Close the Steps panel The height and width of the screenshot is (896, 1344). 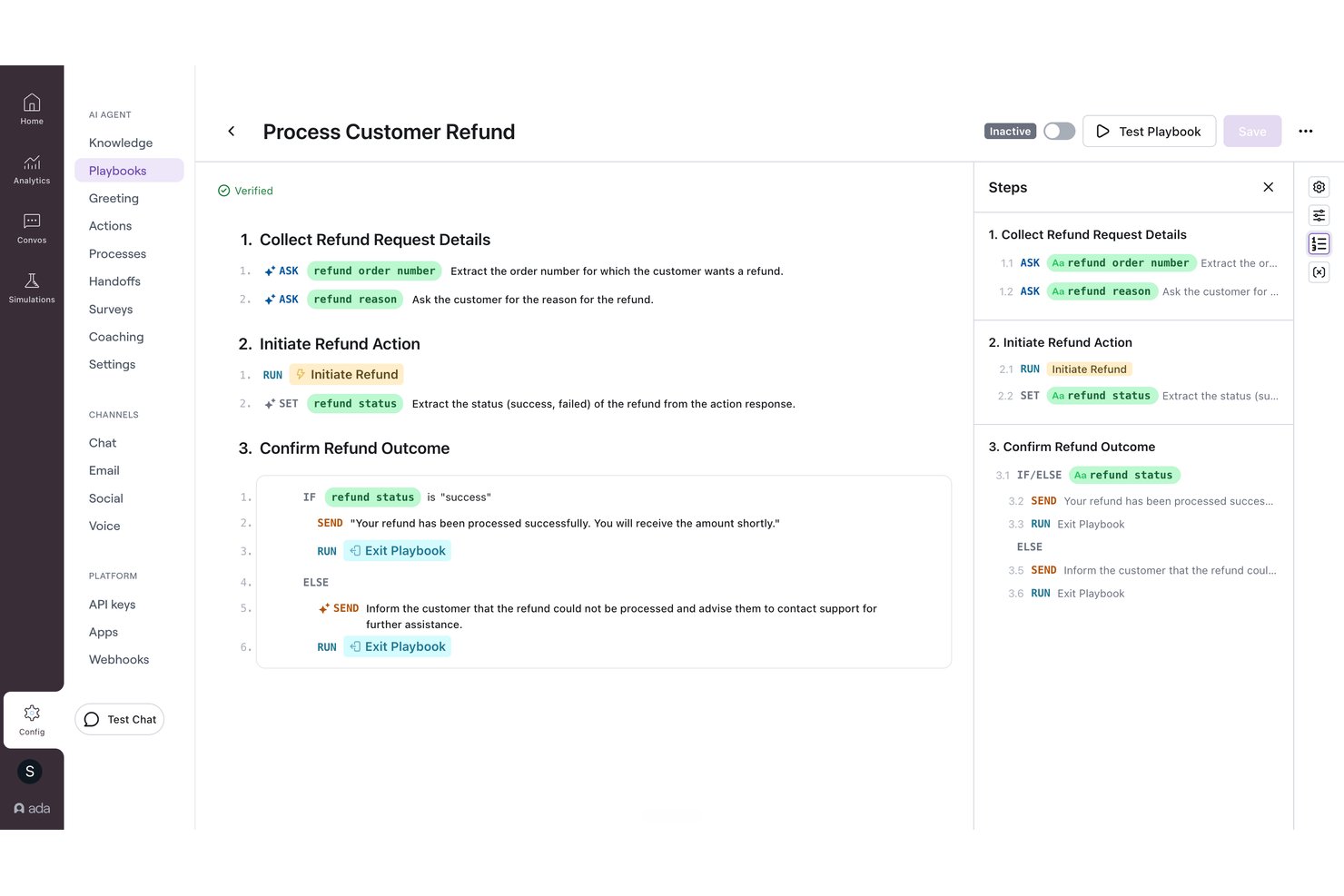point(1268,187)
